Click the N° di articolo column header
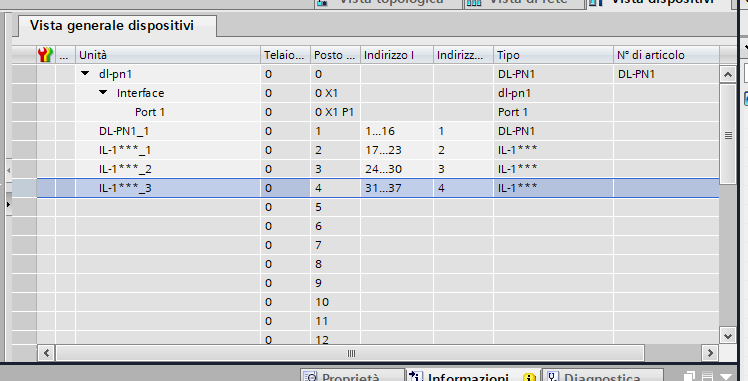Viewport: 748px width, 381px height. 666,55
